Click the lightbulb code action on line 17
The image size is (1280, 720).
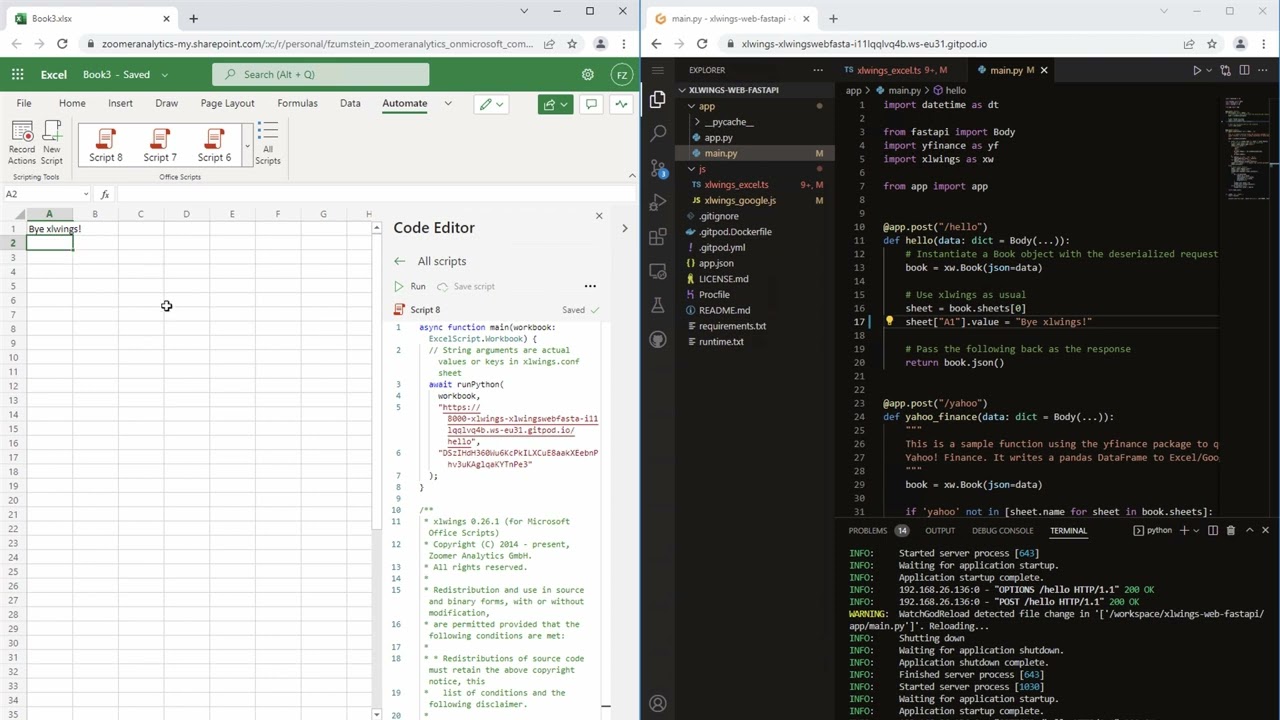889,322
